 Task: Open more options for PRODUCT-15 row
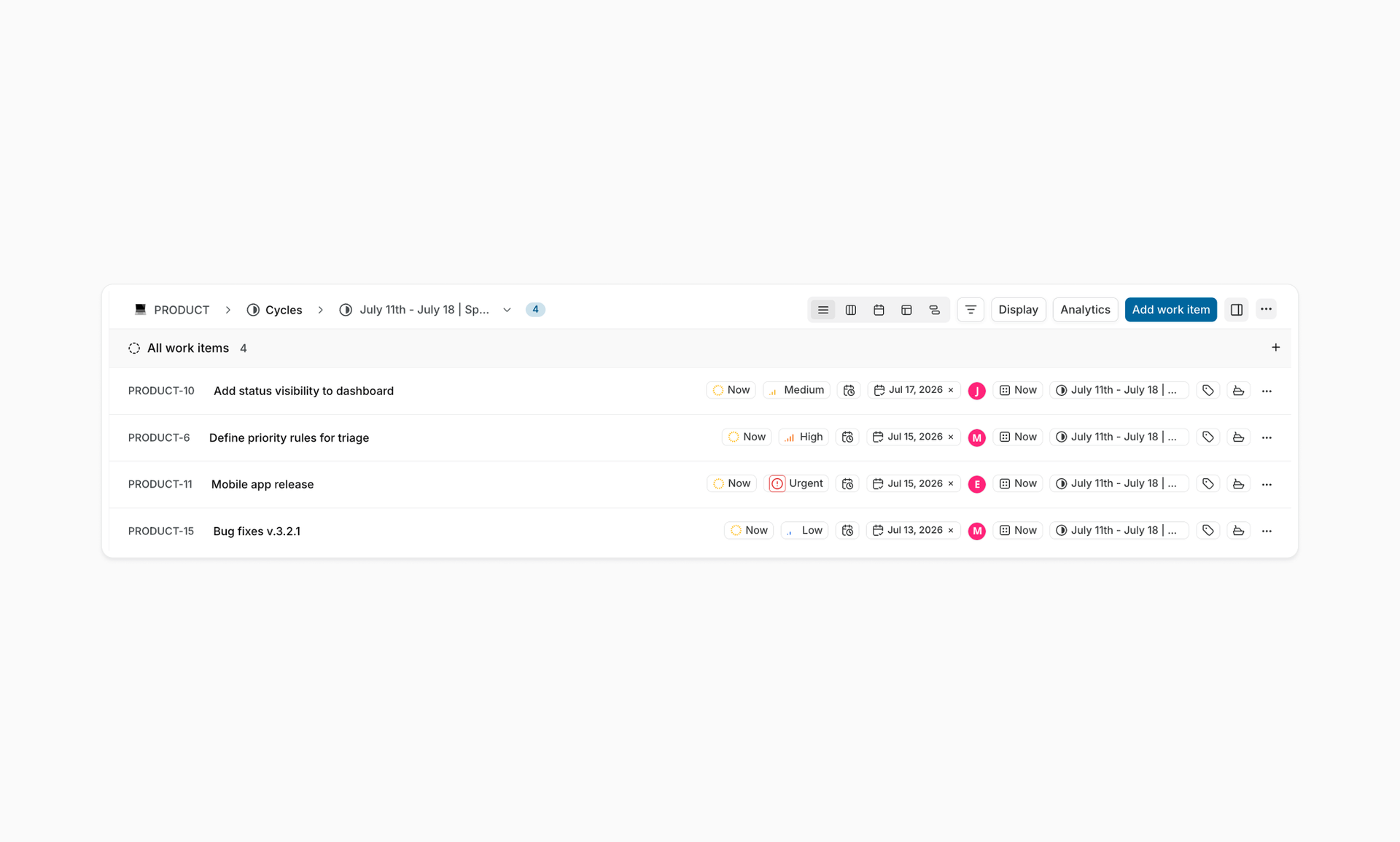[1267, 531]
